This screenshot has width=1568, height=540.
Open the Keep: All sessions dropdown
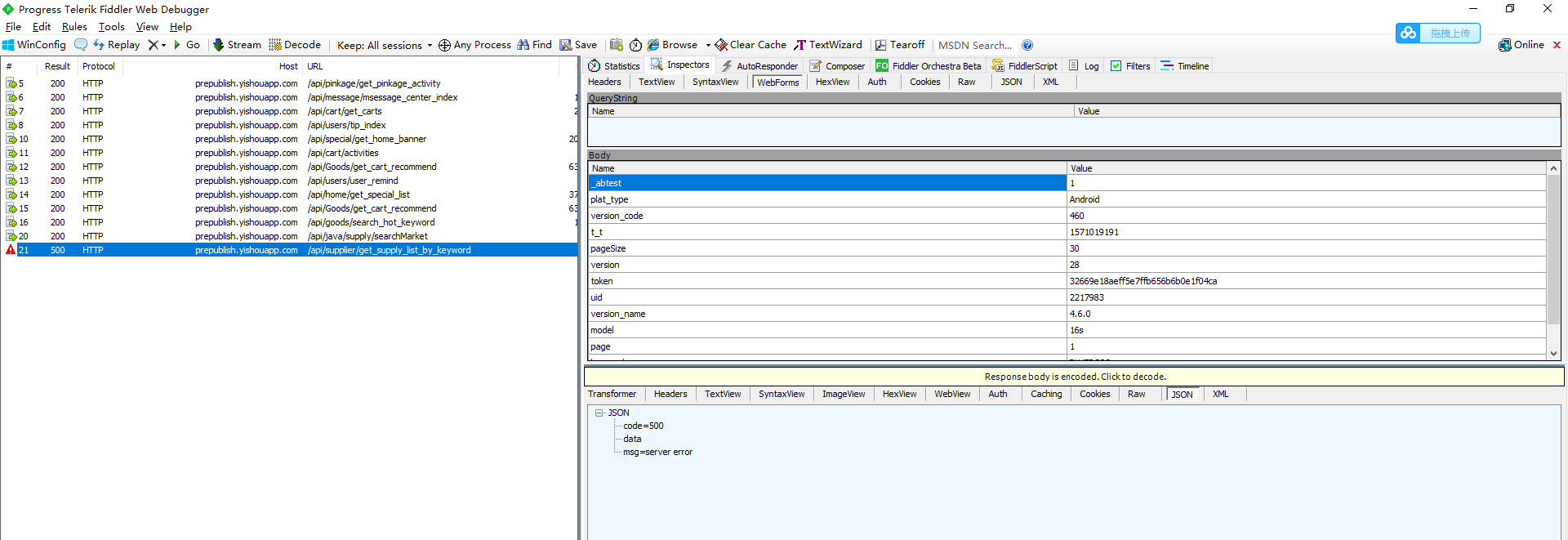(x=385, y=45)
